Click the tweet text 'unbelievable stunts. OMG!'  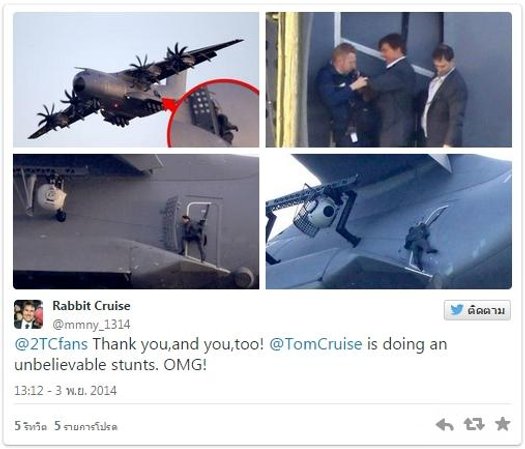pos(110,365)
